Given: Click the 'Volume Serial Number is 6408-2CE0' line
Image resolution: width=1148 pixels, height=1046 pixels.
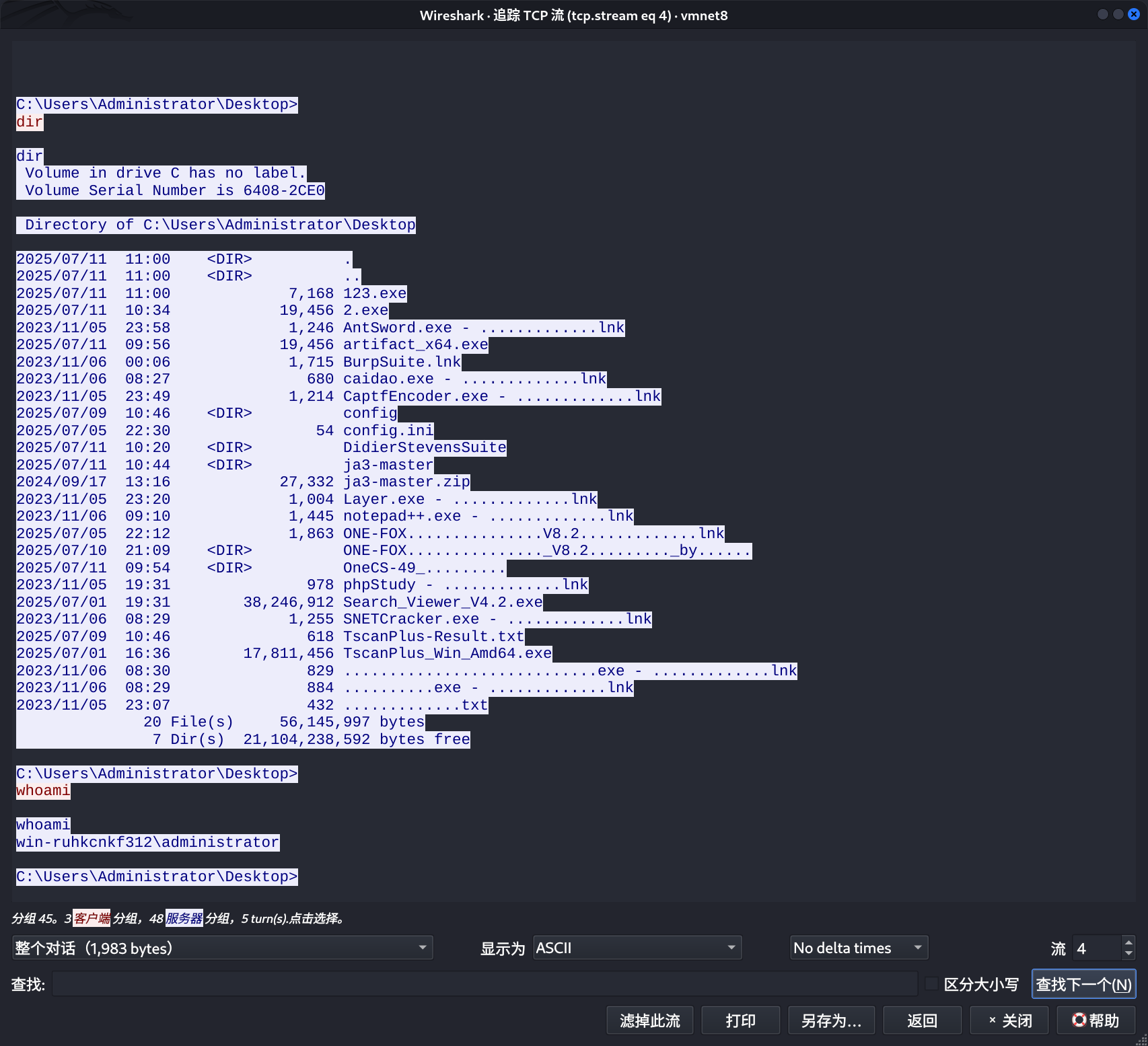Looking at the screenshot, I should [174, 190].
